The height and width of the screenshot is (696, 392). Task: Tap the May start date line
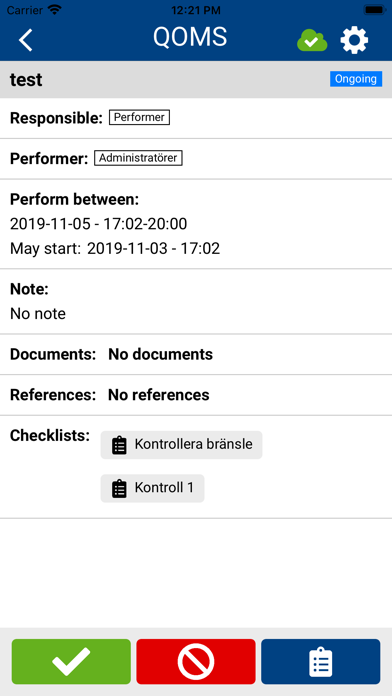[x=115, y=249]
